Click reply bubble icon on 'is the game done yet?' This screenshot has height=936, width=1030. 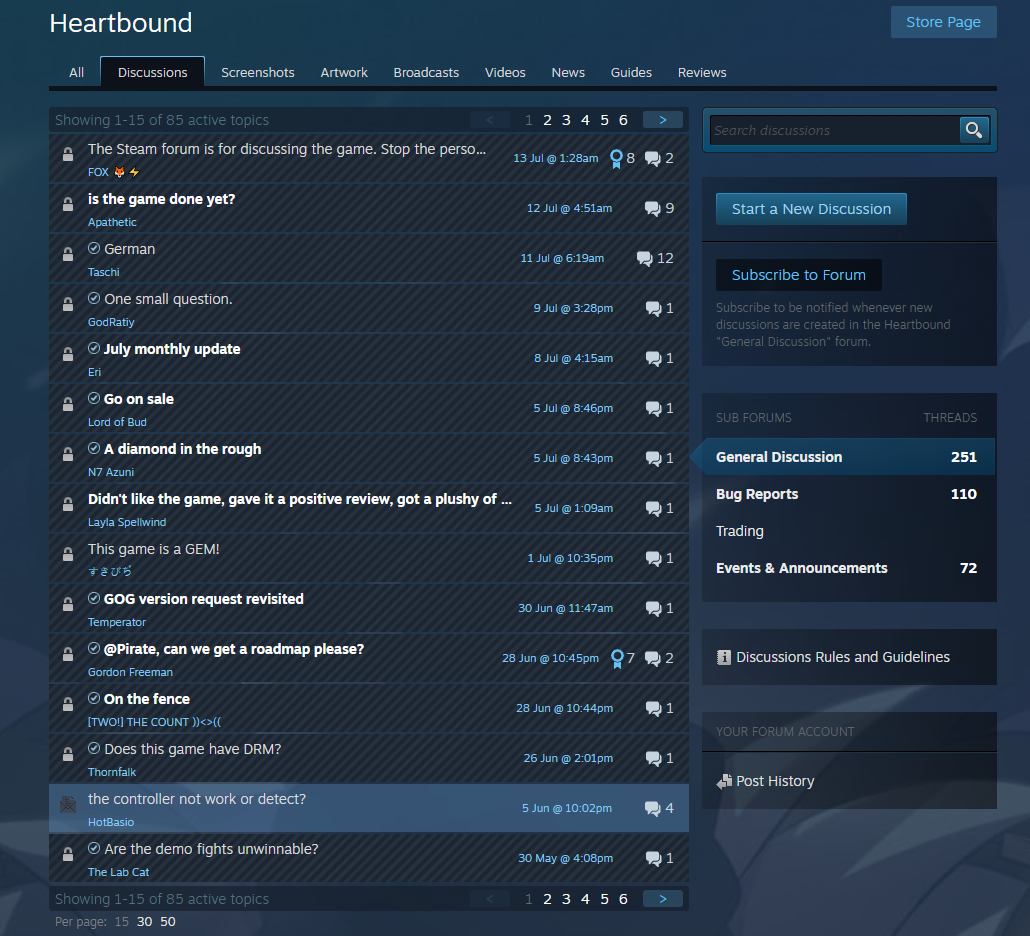(652, 208)
